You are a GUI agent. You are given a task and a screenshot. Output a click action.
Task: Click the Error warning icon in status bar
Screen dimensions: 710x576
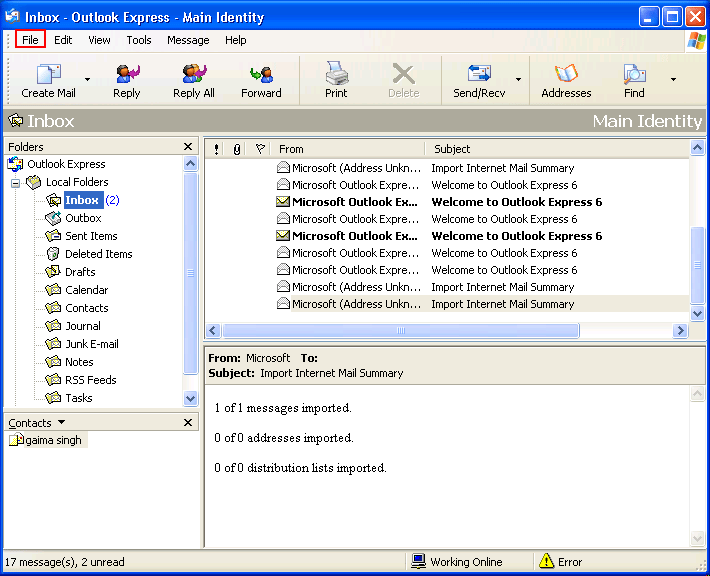pos(547,561)
